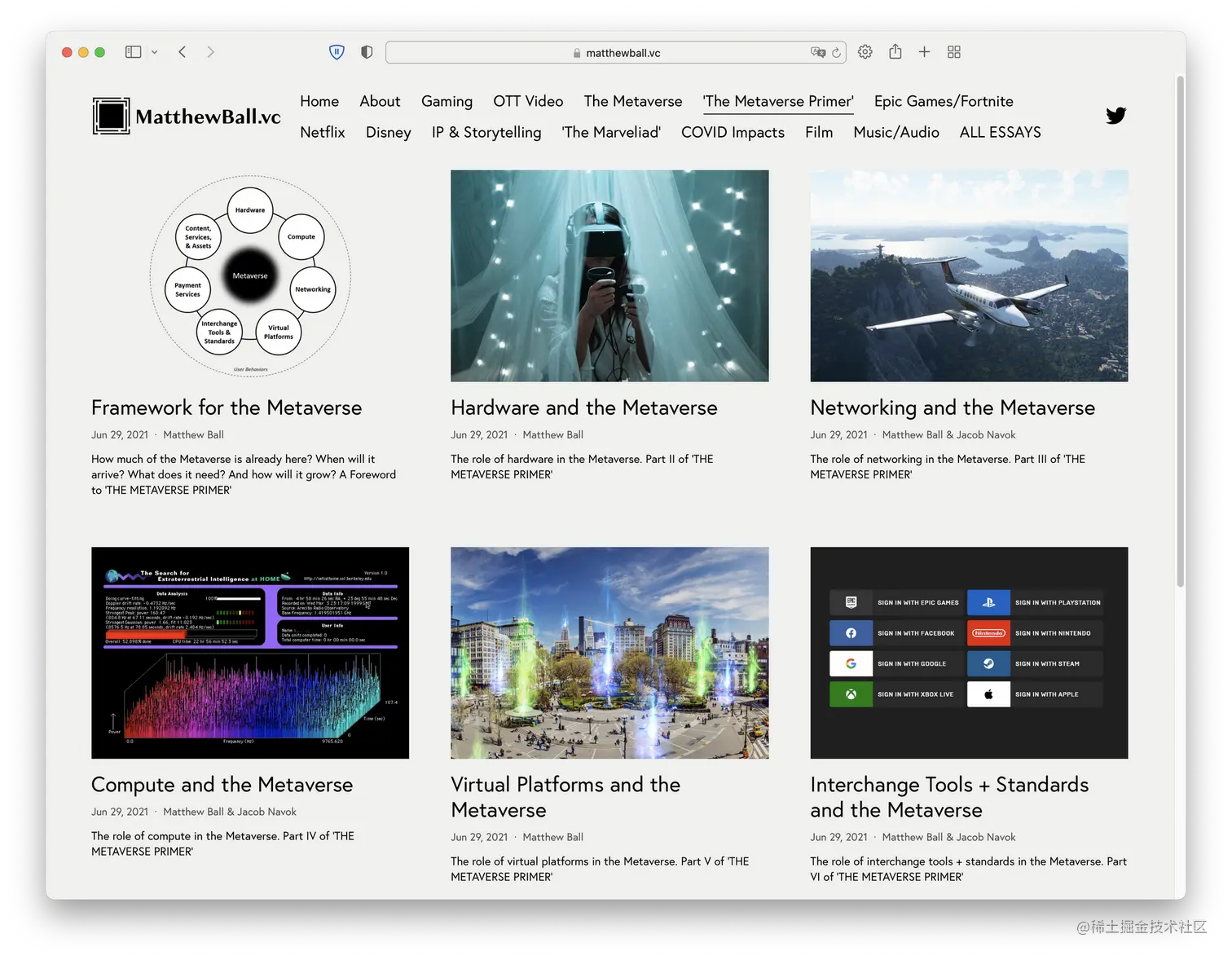Reload the page with the refresh icon

tap(836, 53)
